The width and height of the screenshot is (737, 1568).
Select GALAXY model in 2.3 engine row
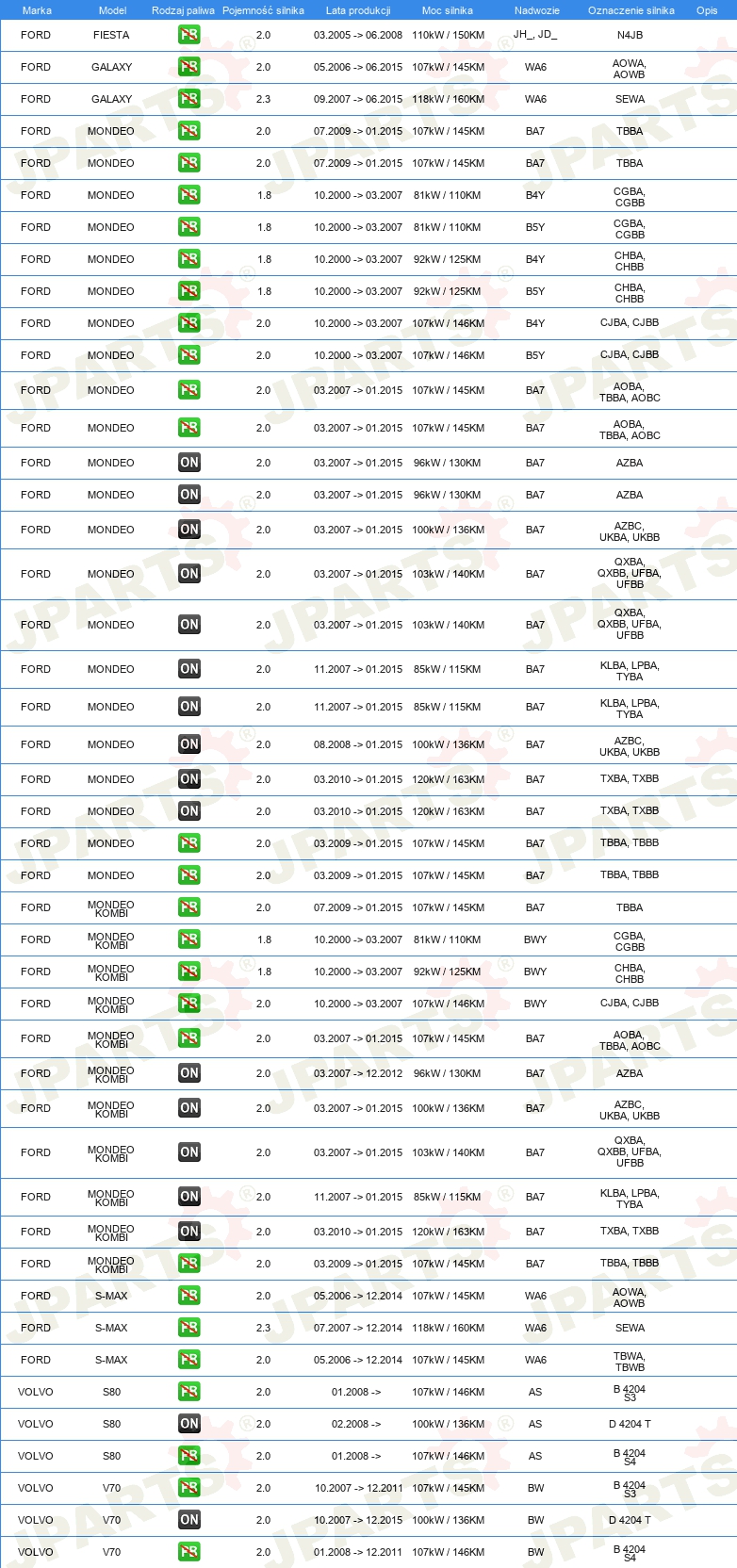click(111, 99)
